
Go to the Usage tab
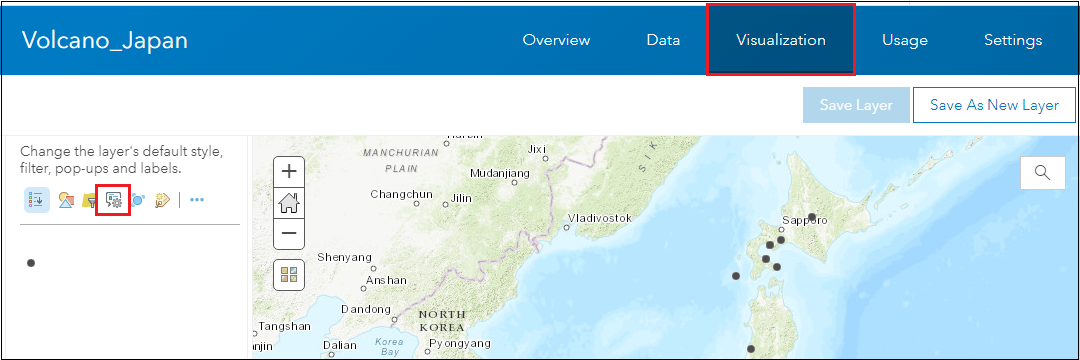904,40
